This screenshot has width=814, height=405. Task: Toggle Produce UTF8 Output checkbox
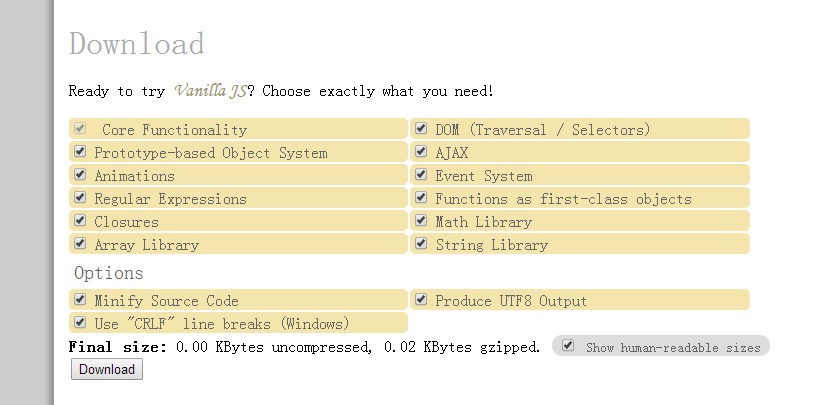click(421, 299)
